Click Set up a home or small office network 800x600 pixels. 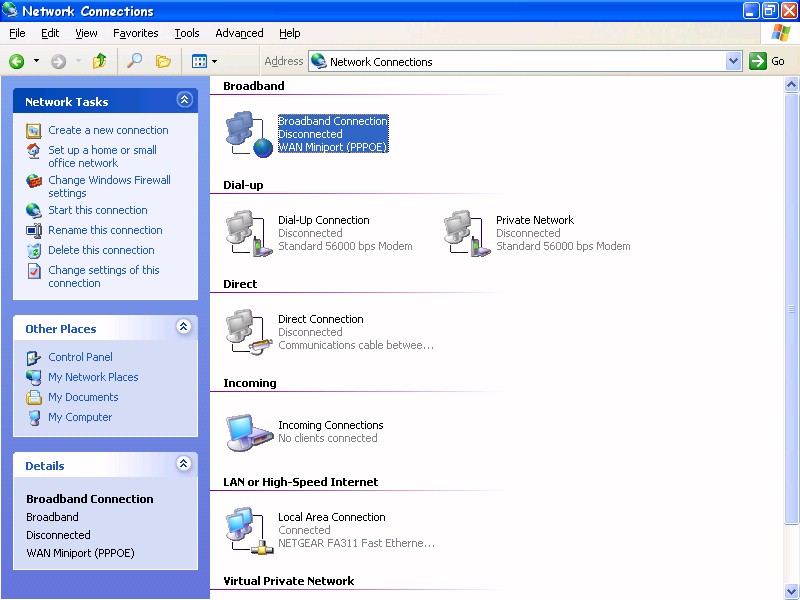103,157
